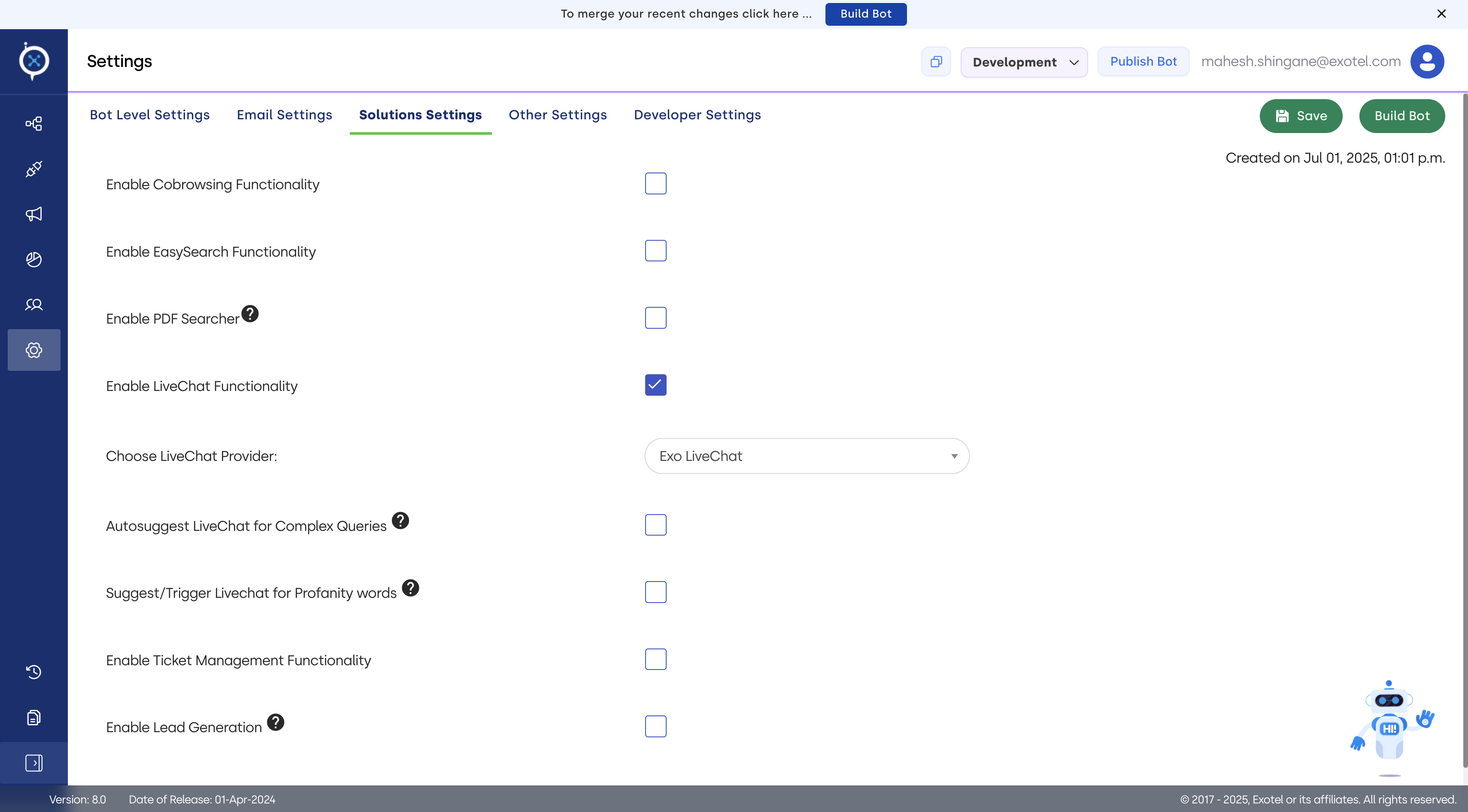1468x812 pixels.
Task: Open the Exo LiveChat provider dropdown
Action: tap(807, 456)
